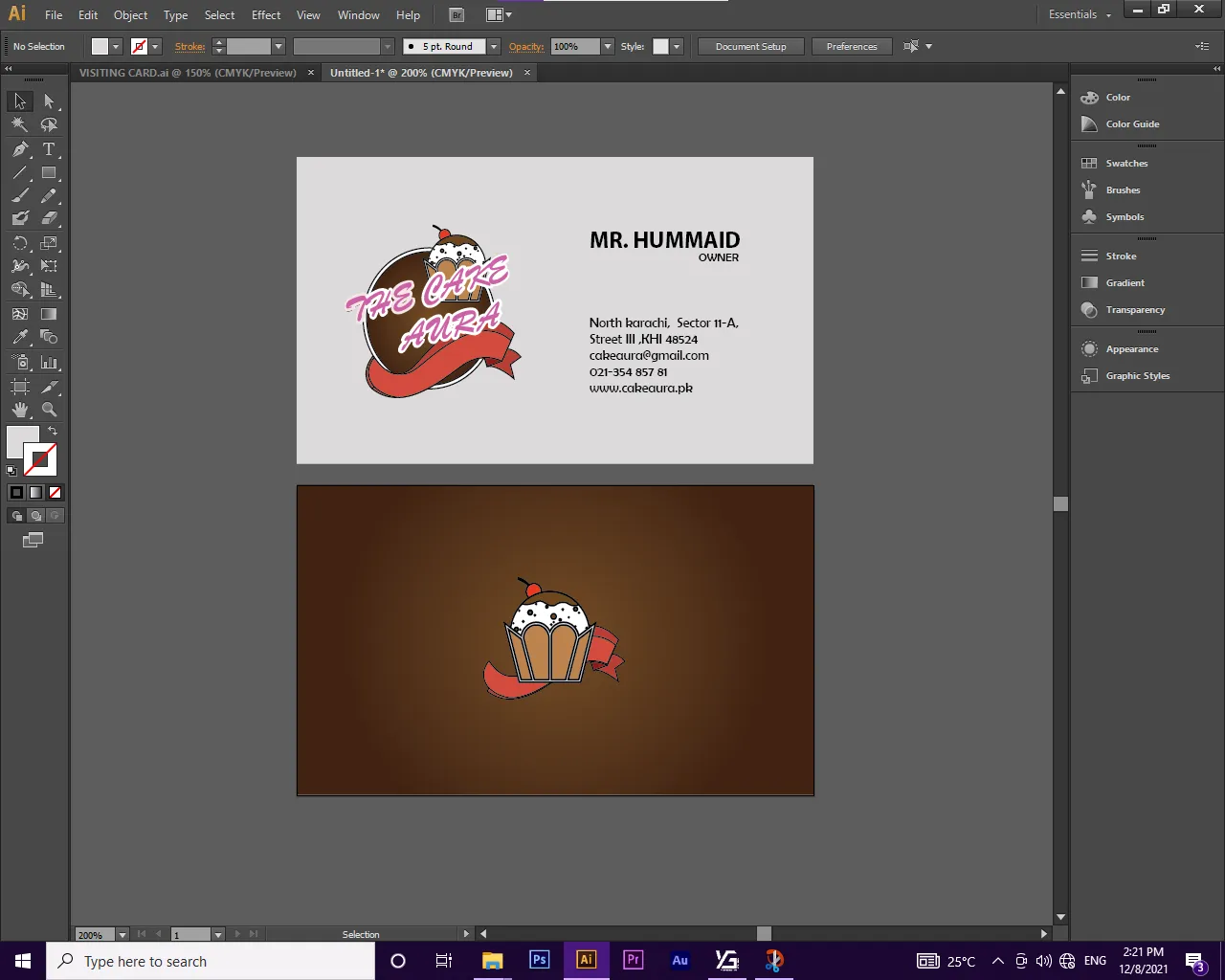Select the Eraser tool
The image size is (1225, 980).
click(x=49, y=219)
